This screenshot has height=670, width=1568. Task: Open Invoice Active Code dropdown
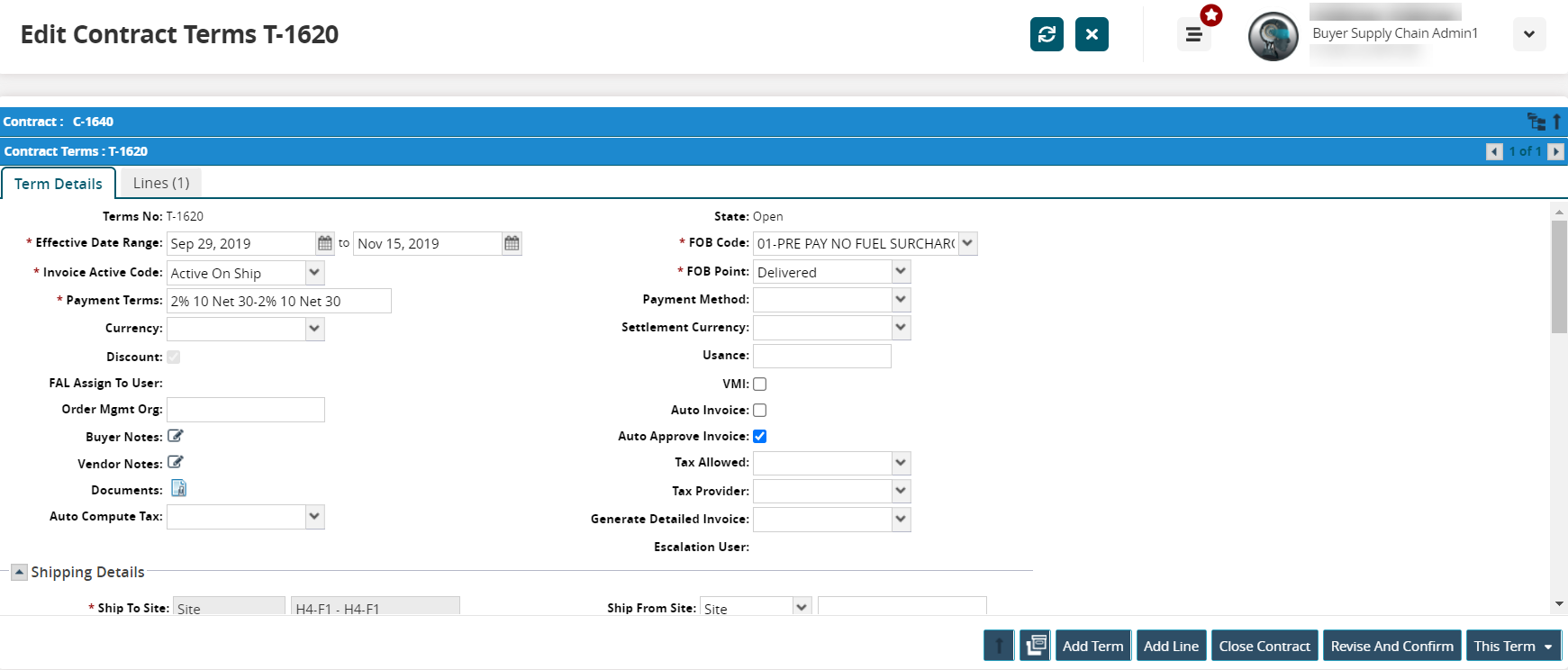[314, 272]
